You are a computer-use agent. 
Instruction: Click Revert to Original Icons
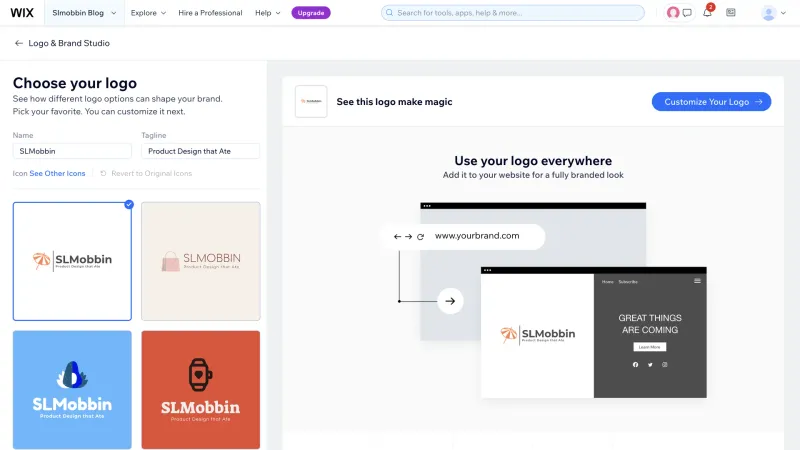[x=152, y=173]
